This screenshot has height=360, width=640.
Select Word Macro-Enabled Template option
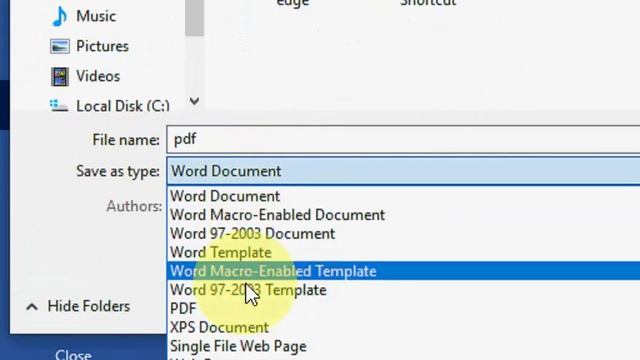[x=403, y=271]
